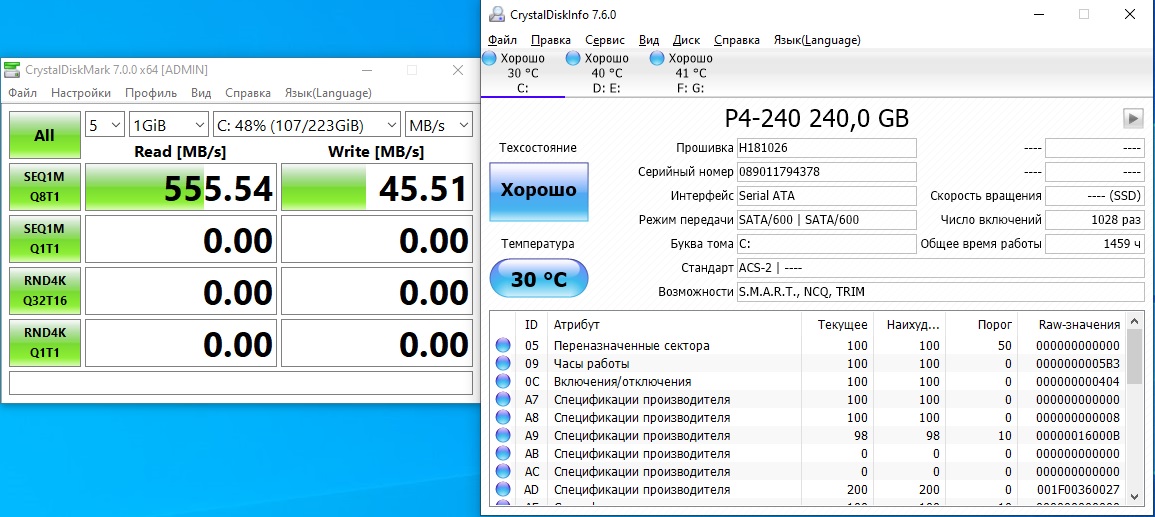Image resolution: width=1155 pixels, height=517 pixels.
Task: Click status orb for attribute A7 row
Action: 503,399
